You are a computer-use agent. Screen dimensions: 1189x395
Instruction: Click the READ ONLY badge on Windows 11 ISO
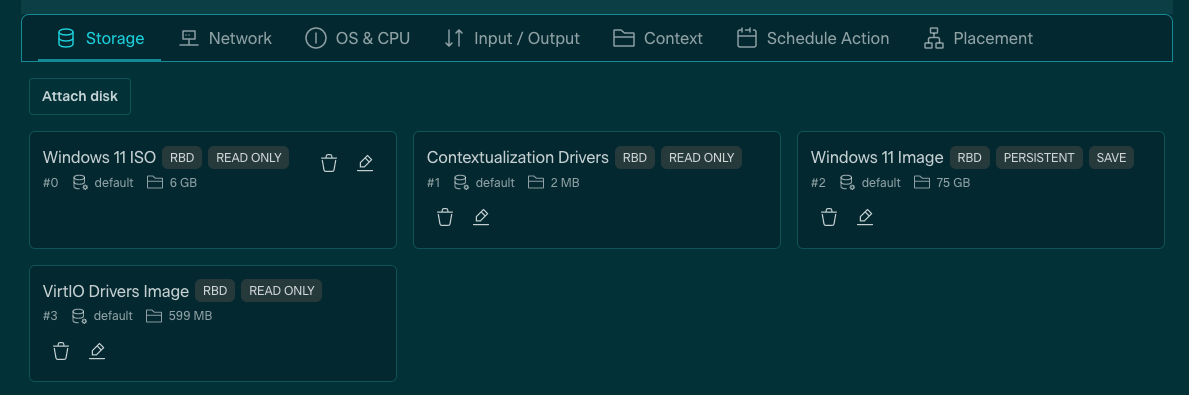249,158
